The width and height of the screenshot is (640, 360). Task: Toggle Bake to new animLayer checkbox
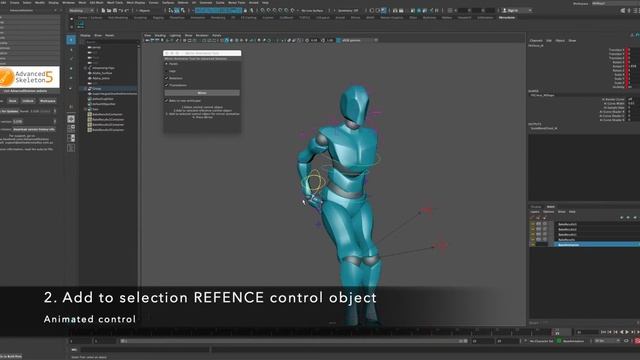pyautogui.click(x=167, y=100)
